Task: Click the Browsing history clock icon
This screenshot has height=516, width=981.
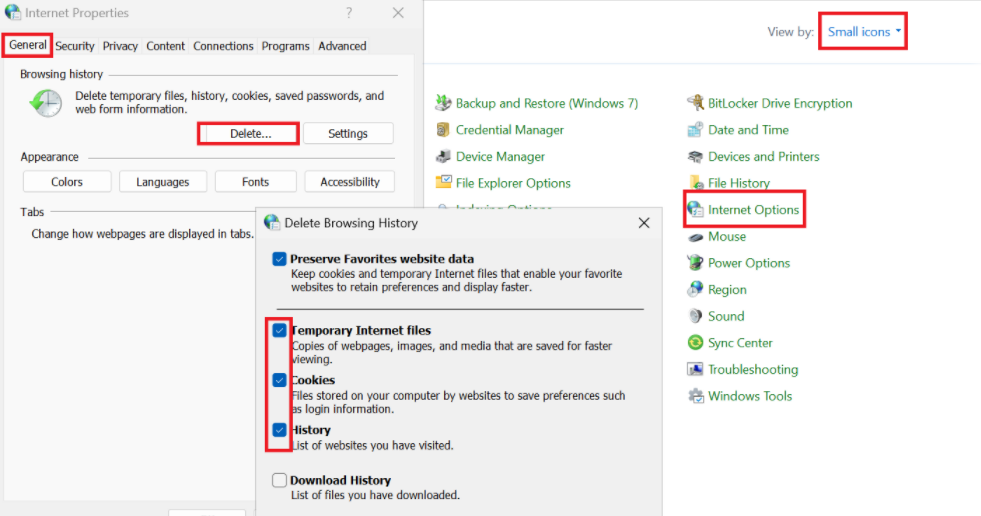Action: [46, 103]
